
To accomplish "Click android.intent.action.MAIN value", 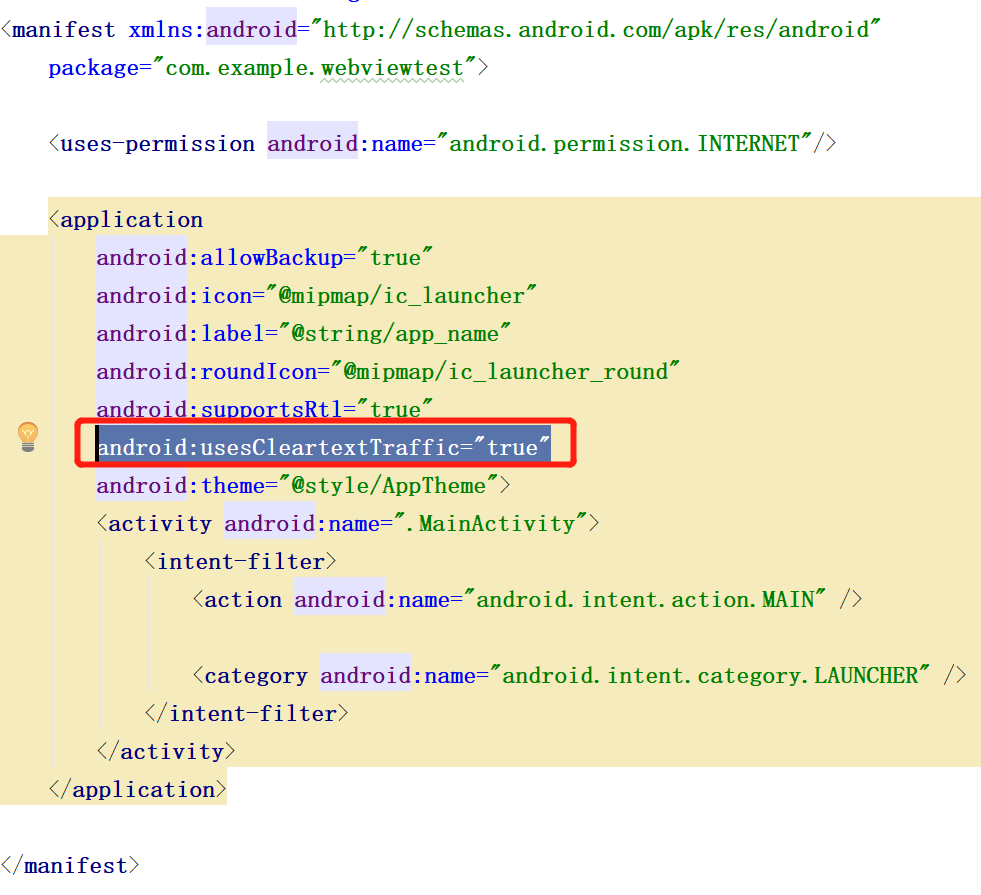I will (x=644, y=600).
